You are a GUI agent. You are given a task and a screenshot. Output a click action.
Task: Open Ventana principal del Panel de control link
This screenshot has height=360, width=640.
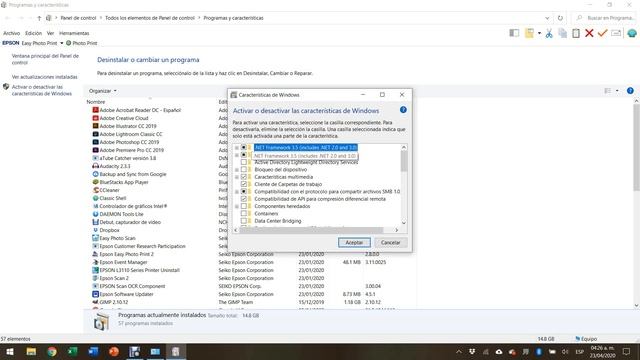tap(45, 59)
